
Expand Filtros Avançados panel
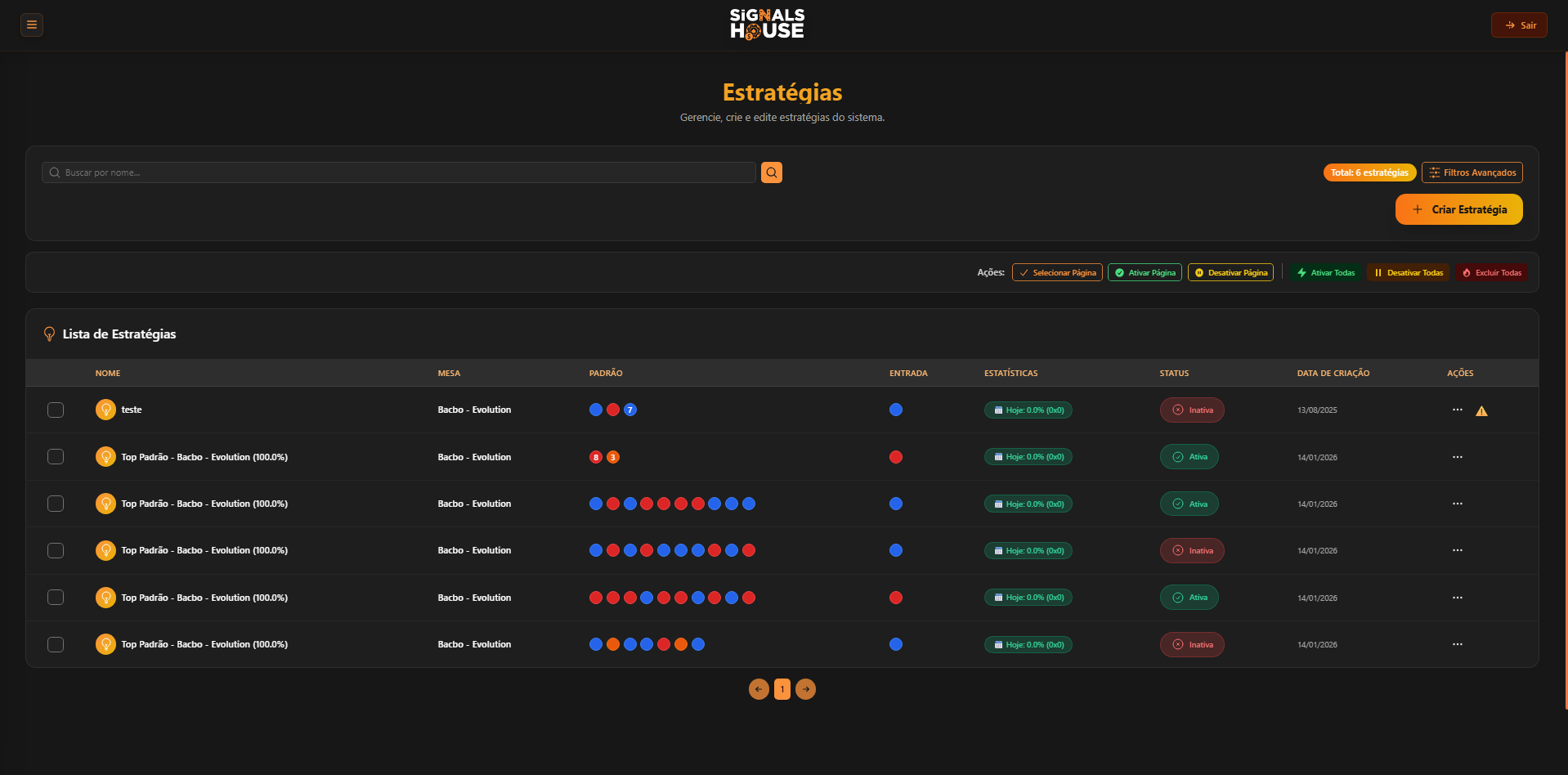1472,172
